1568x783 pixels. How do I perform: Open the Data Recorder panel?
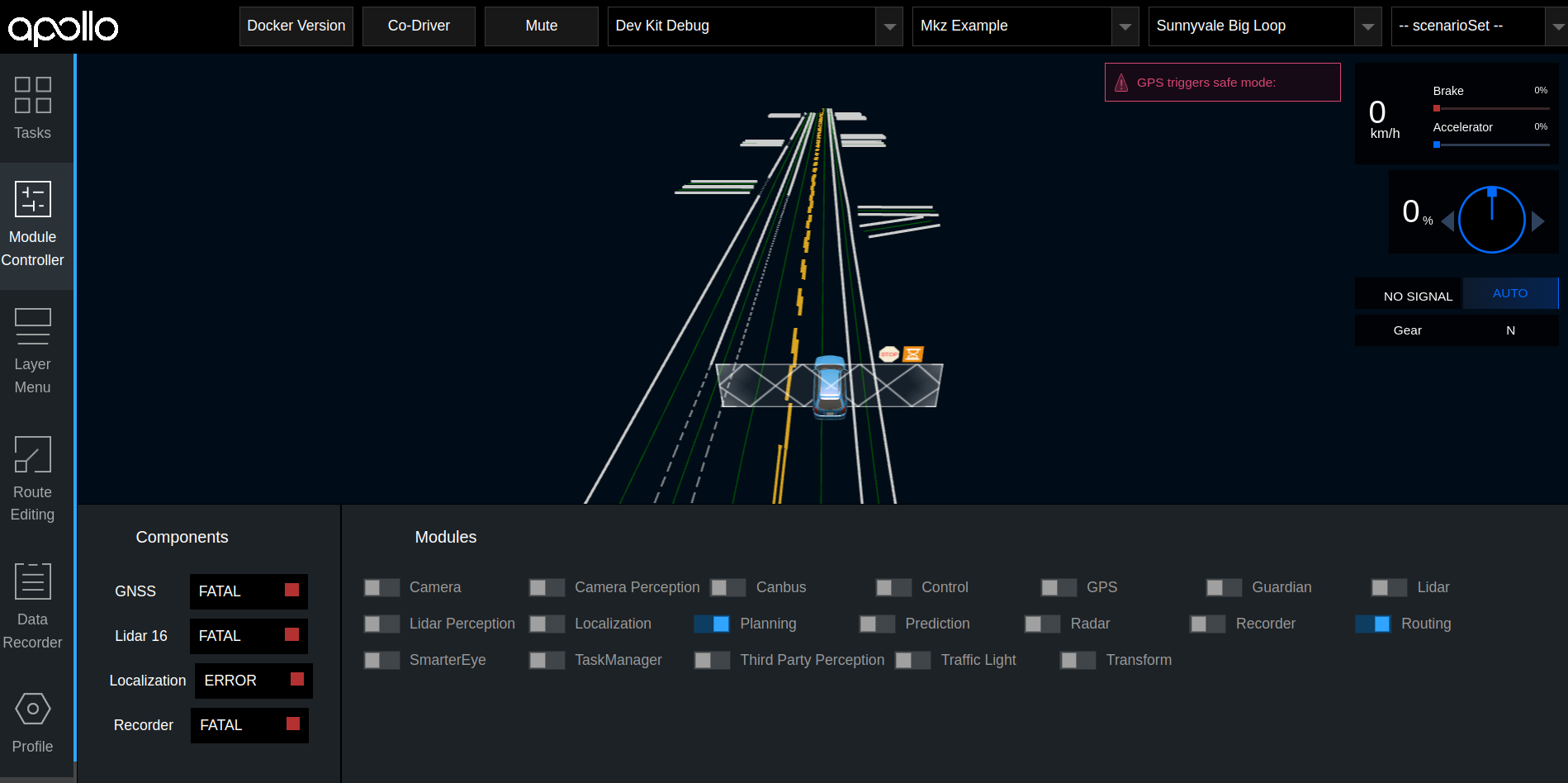[x=32, y=603]
